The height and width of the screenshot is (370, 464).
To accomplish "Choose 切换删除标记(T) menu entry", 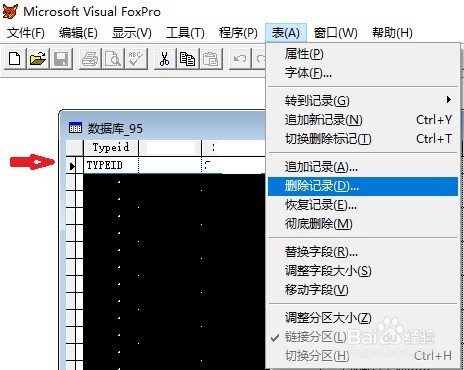I will point(363,138).
